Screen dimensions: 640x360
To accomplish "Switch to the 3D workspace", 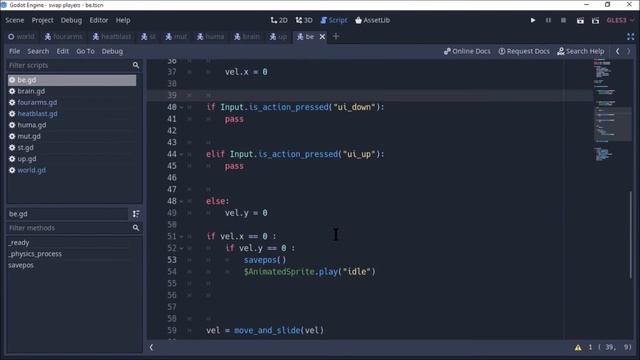I will click(x=304, y=20).
